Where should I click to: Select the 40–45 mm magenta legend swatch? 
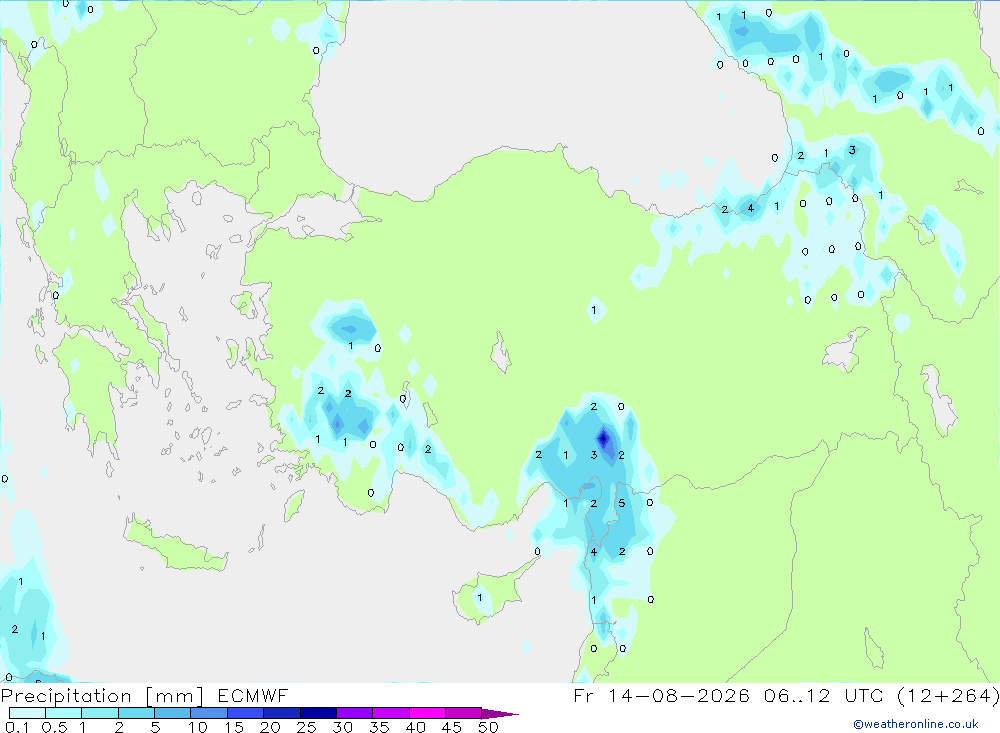click(427, 713)
